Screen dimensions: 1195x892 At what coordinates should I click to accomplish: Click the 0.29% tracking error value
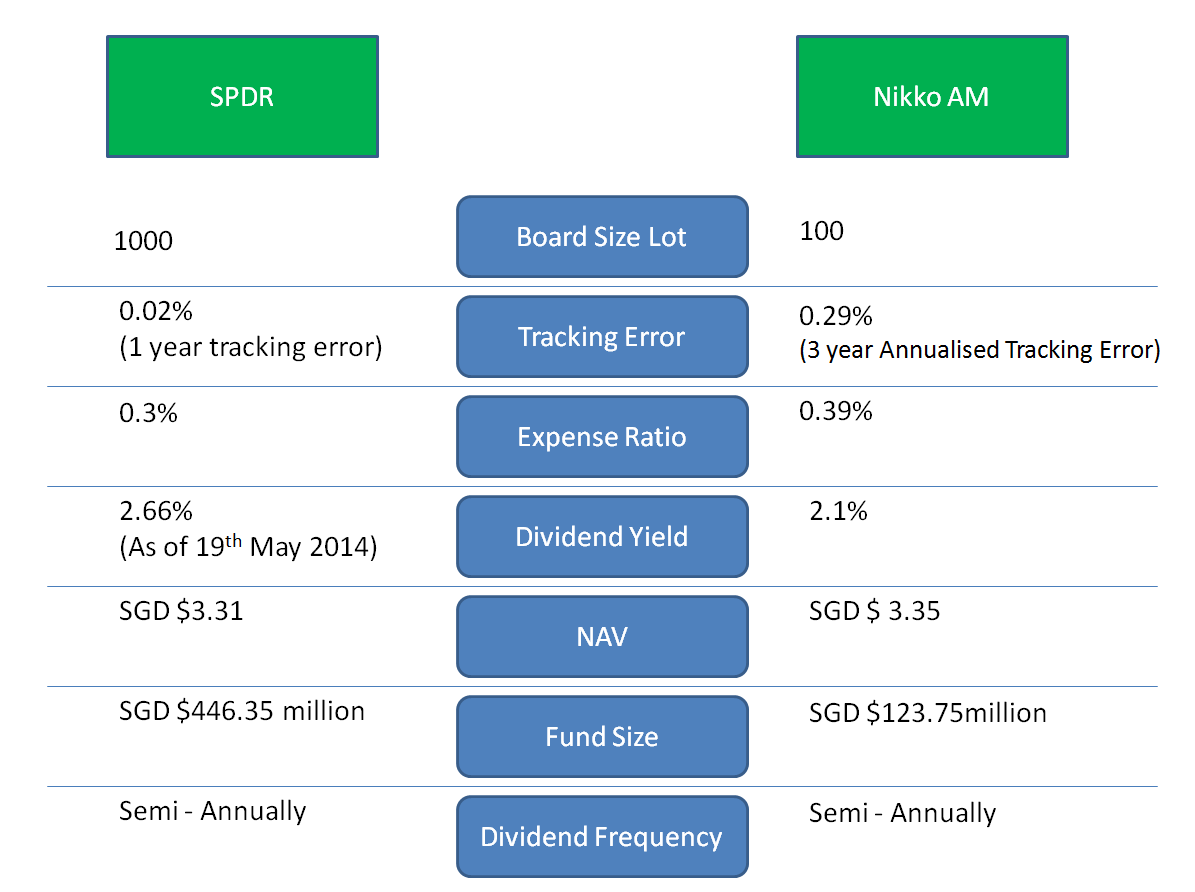click(x=836, y=316)
